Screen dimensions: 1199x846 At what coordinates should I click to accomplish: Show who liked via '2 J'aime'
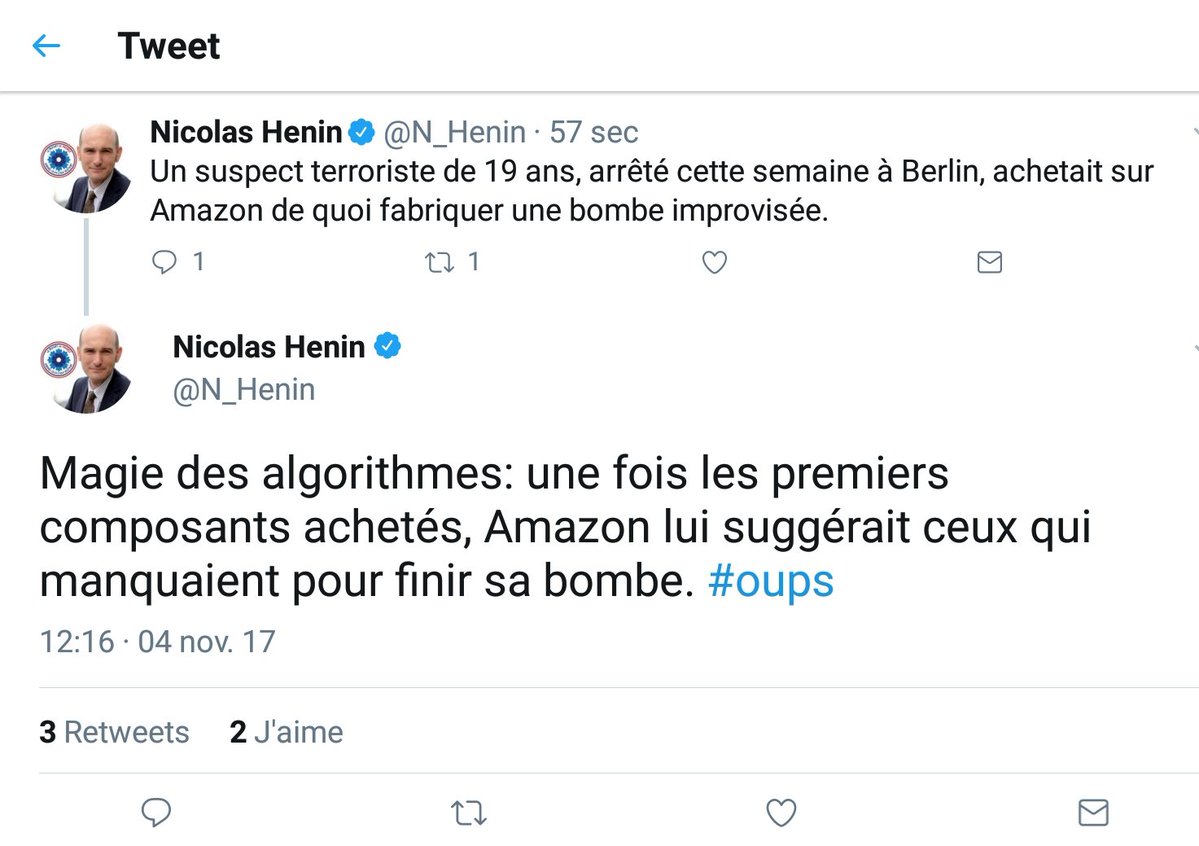coord(286,732)
